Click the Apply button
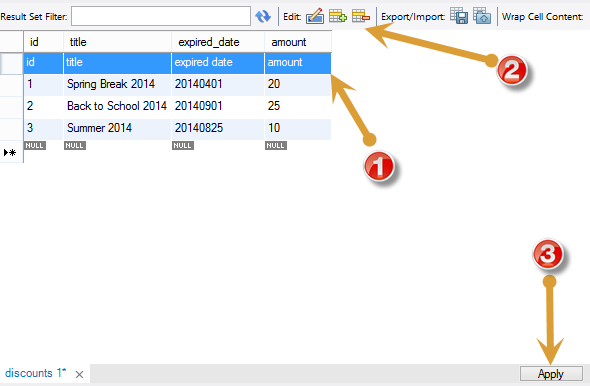 click(551, 374)
